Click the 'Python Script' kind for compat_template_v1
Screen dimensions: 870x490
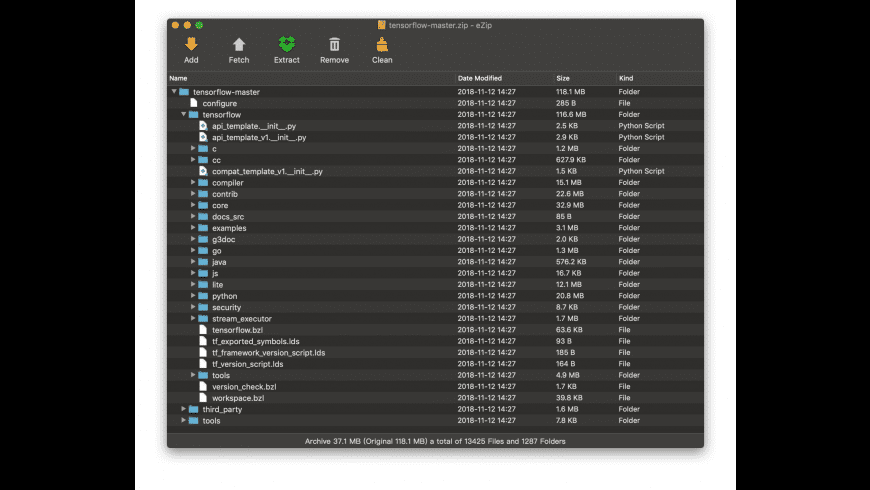pos(641,171)
